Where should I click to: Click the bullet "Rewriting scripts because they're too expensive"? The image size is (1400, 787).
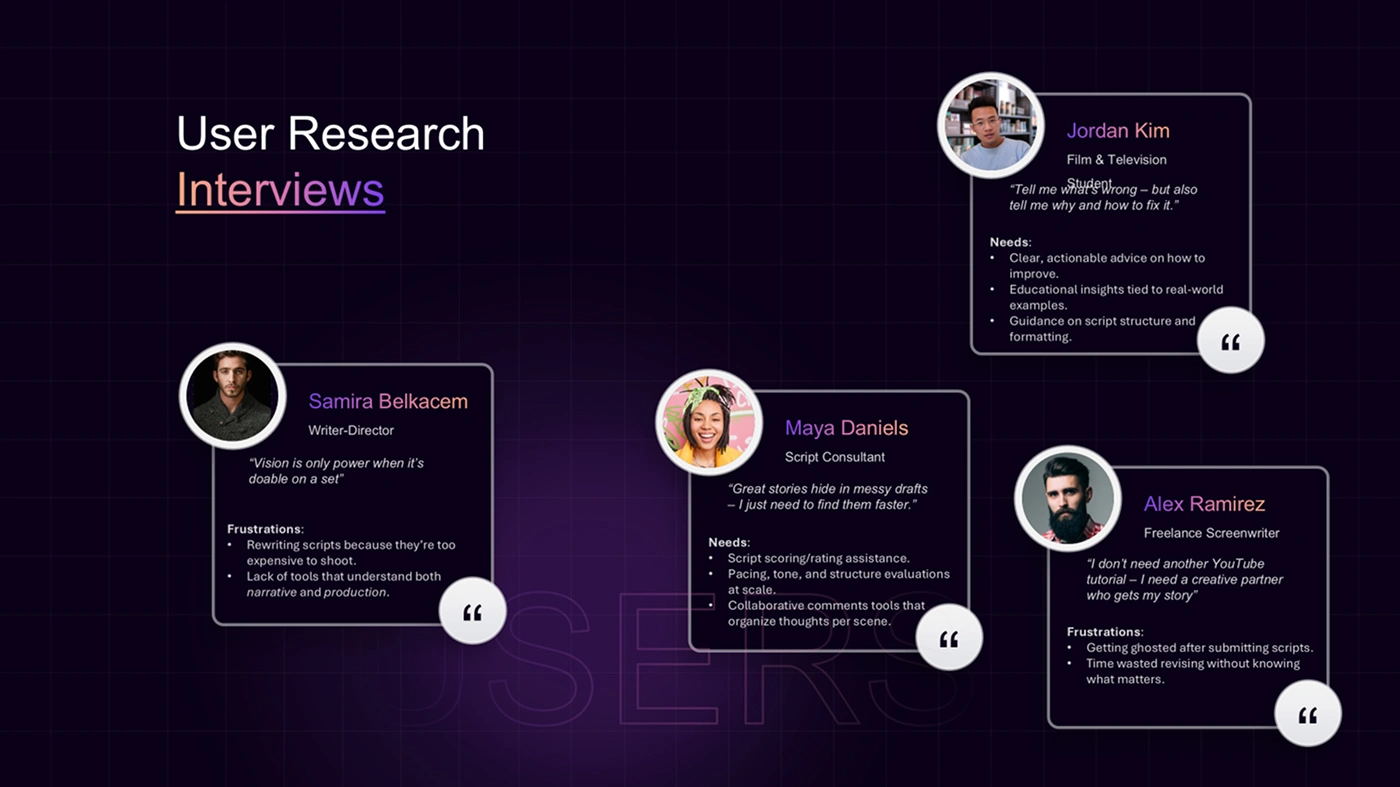351,553
